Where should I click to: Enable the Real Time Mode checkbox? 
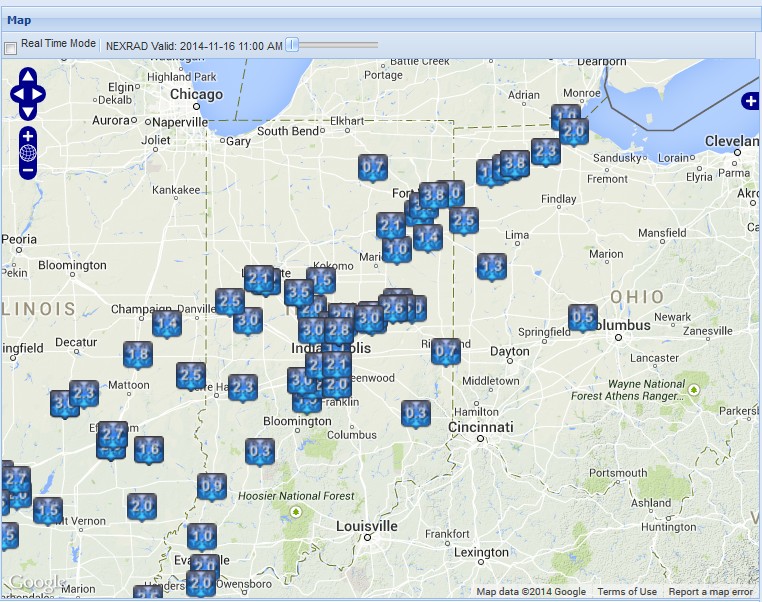pos(10,47)
